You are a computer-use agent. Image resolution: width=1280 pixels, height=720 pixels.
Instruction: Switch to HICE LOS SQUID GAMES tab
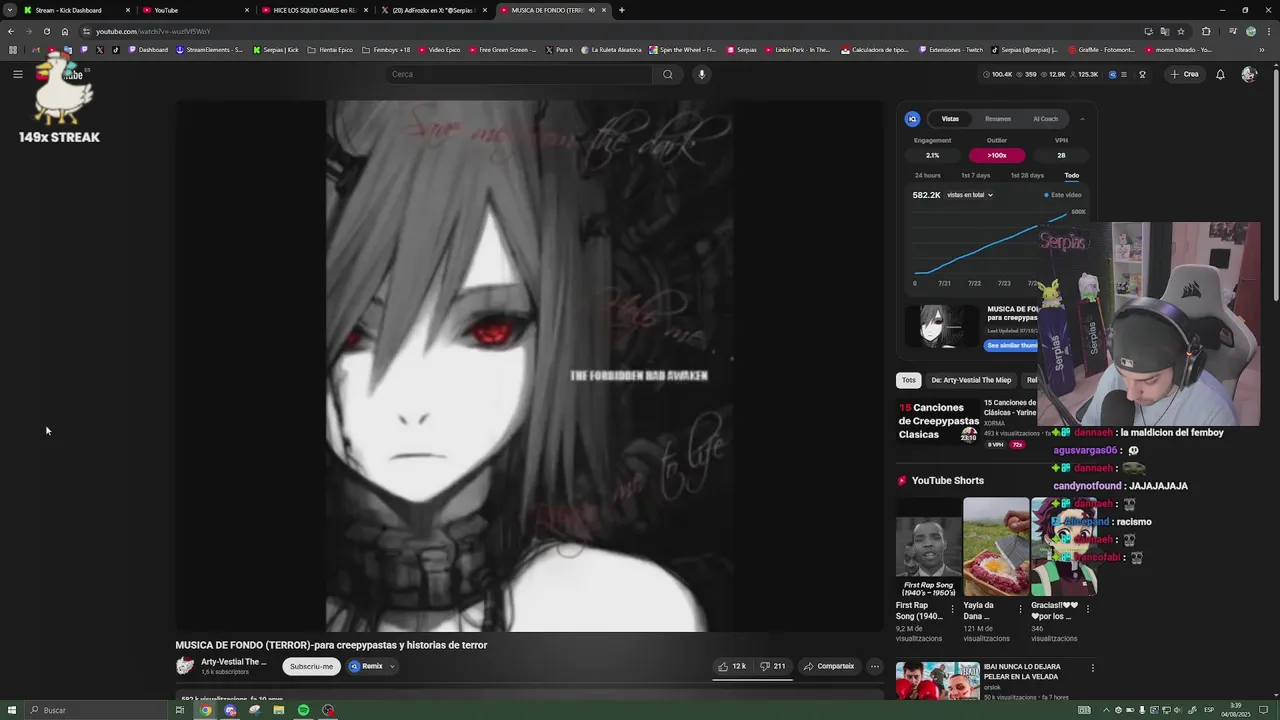pyautogui.click(x=314, y=10)
